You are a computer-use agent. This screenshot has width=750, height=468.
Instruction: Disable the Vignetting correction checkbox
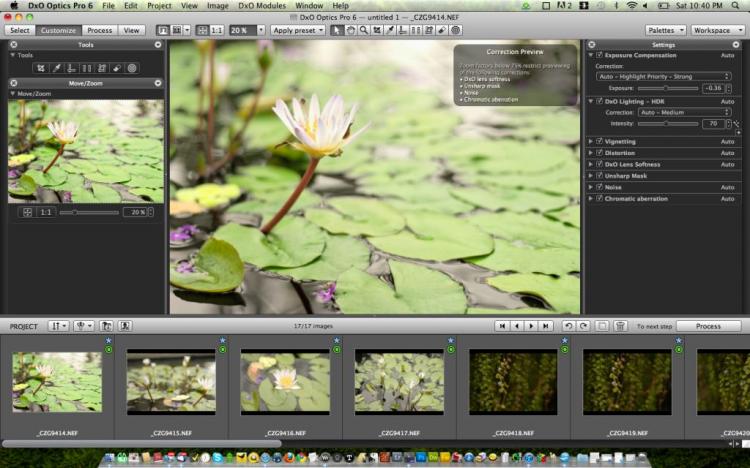click(599, 141)
